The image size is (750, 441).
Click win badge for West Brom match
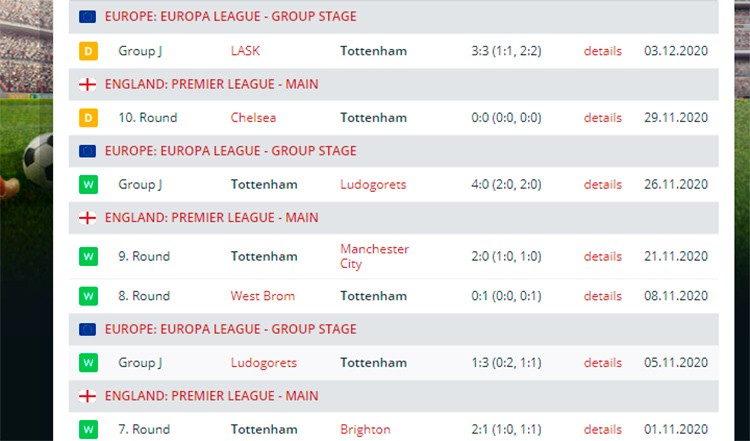pos(88,296)
